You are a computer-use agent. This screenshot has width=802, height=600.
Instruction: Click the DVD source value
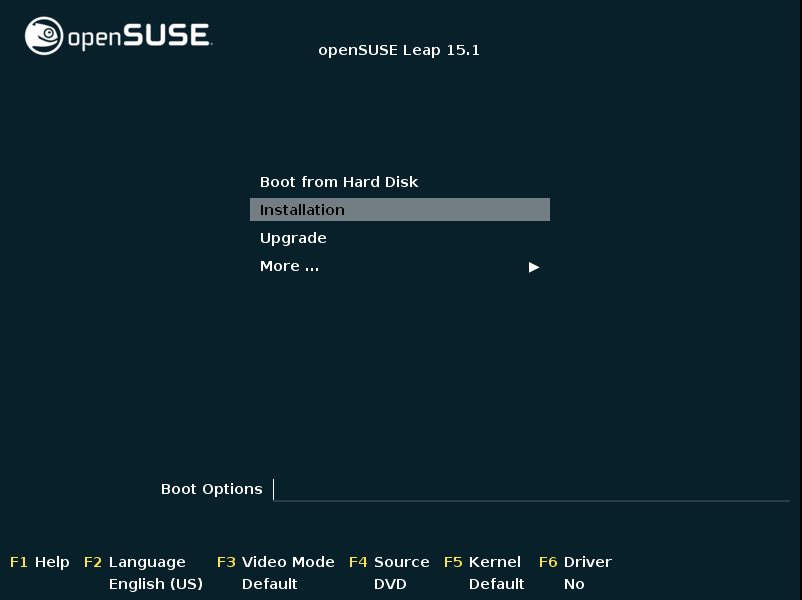pyautogui.click(x=390, y=584)
